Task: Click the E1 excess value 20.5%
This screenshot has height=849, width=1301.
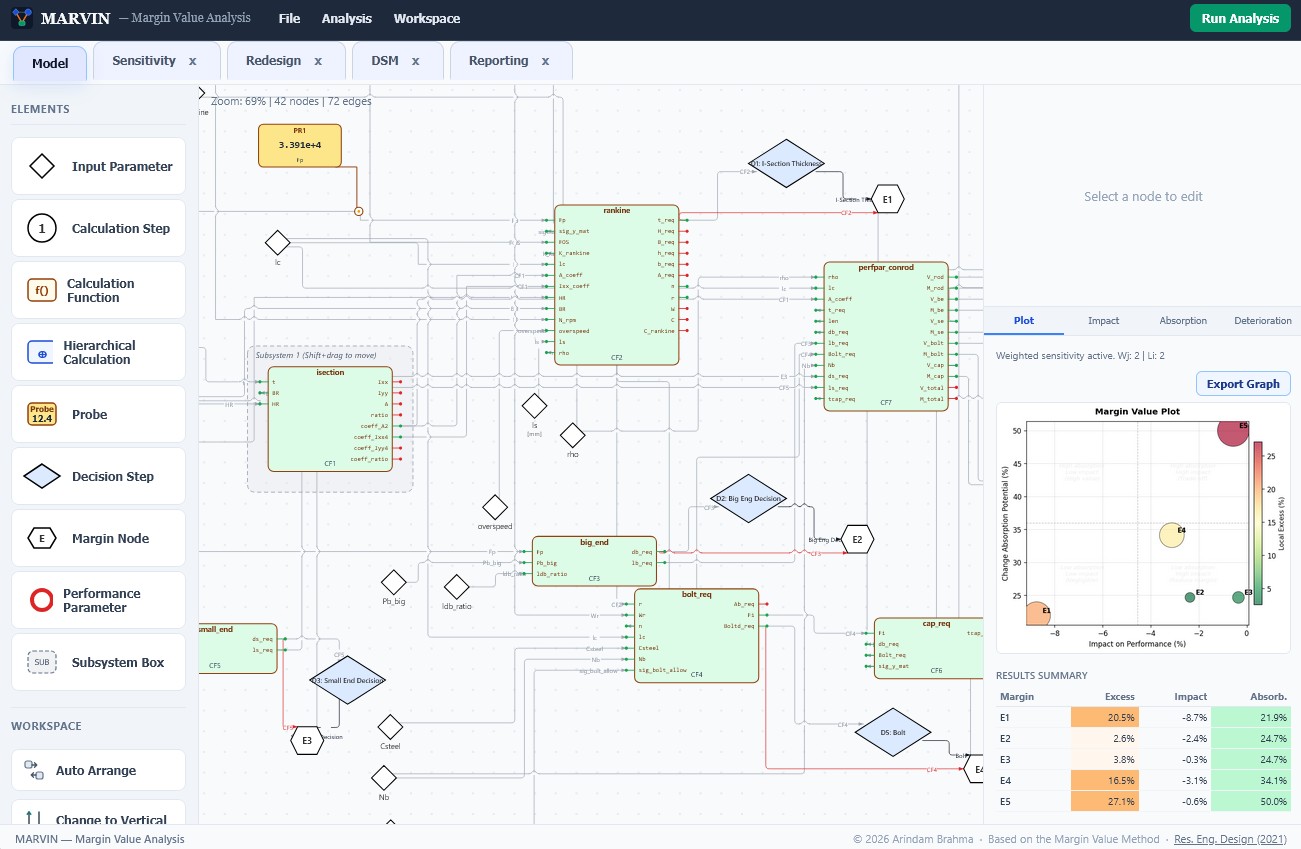Action: (1104, 718)
